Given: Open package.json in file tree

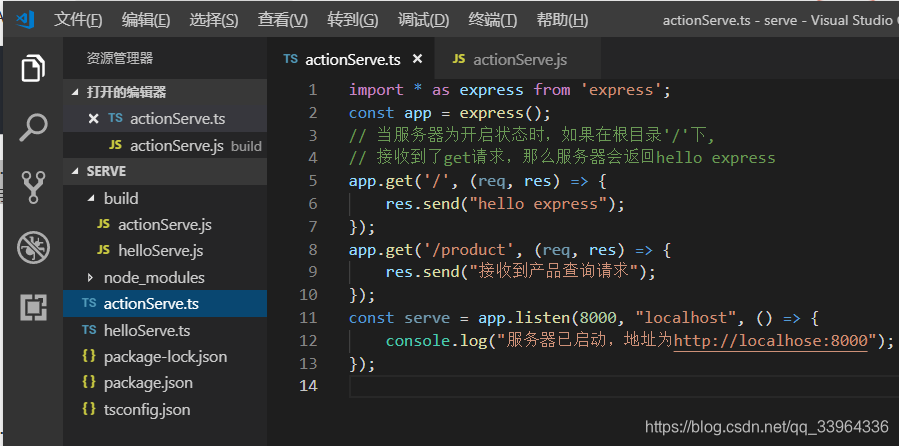Looking at the screenshot, I should click(165, 382).
